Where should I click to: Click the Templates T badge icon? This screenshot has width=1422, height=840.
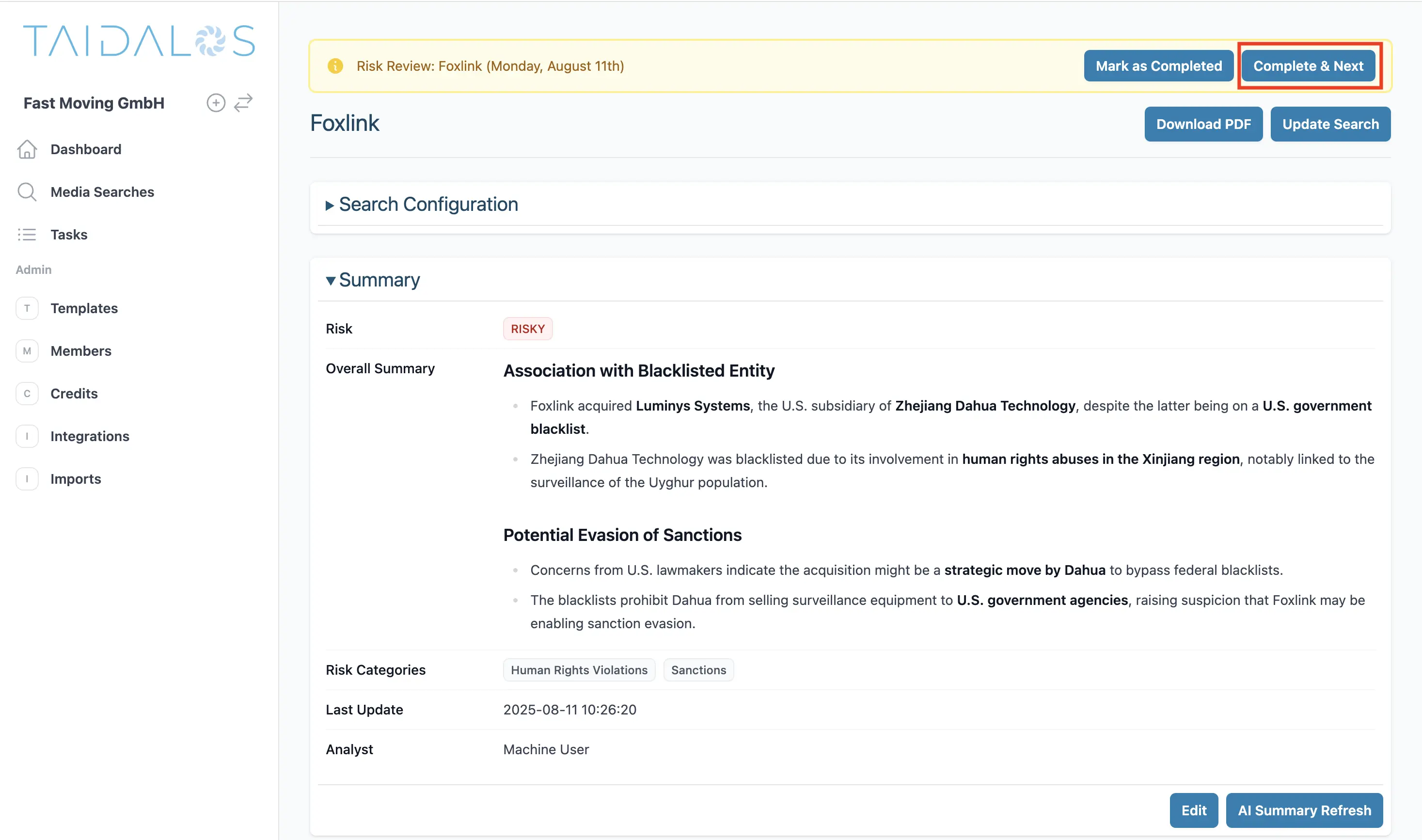point(27,308)
